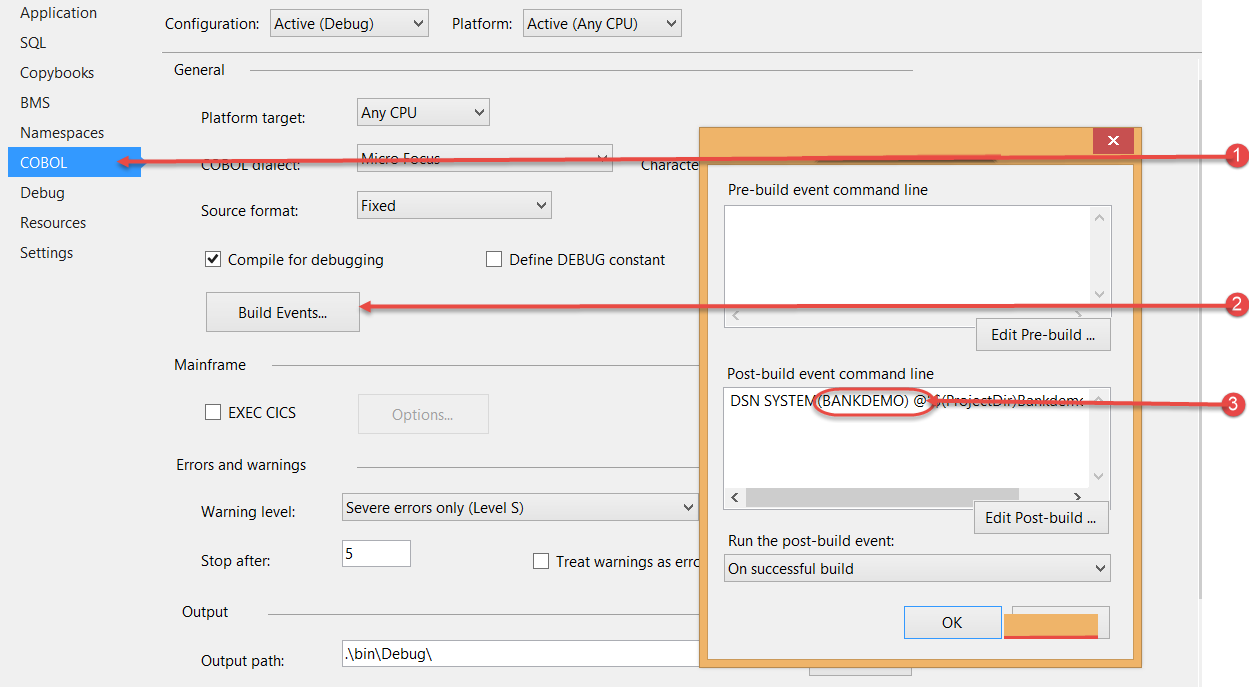Screen dimensions: 1249x687
Task: Open the Source format dropdown
Action: 454,206
